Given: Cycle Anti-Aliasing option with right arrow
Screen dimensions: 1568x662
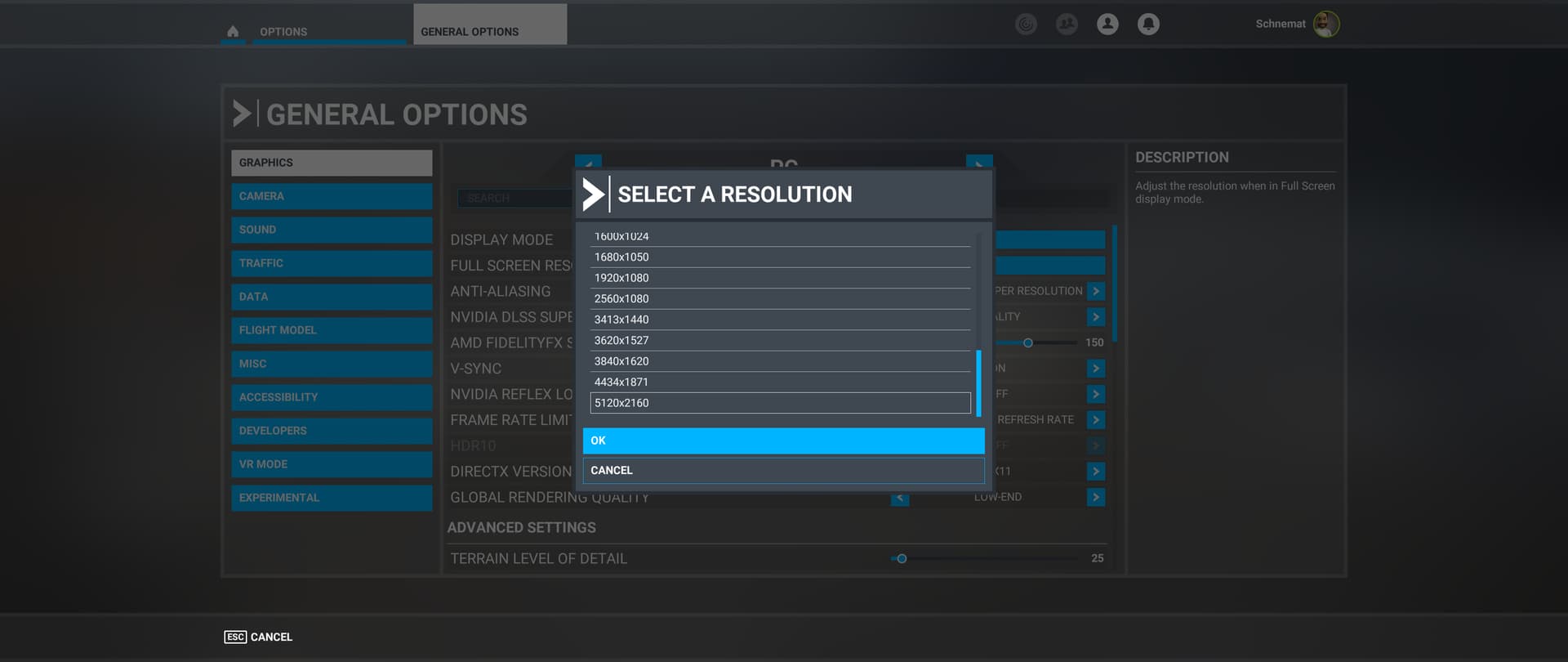Looking at the screenshot, I should click(x=1096, y=291).
